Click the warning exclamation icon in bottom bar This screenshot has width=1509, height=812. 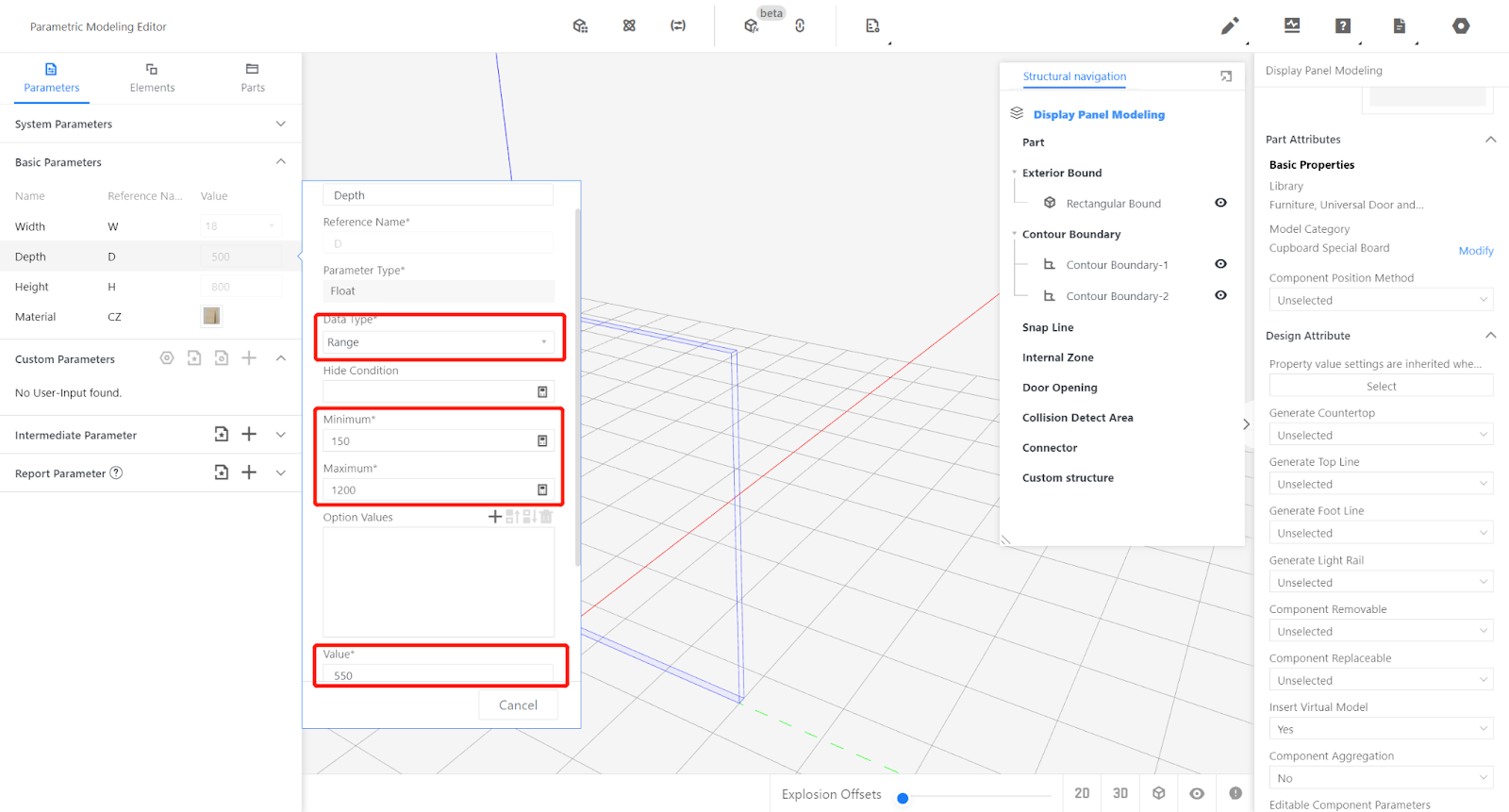pos(1235,793)
